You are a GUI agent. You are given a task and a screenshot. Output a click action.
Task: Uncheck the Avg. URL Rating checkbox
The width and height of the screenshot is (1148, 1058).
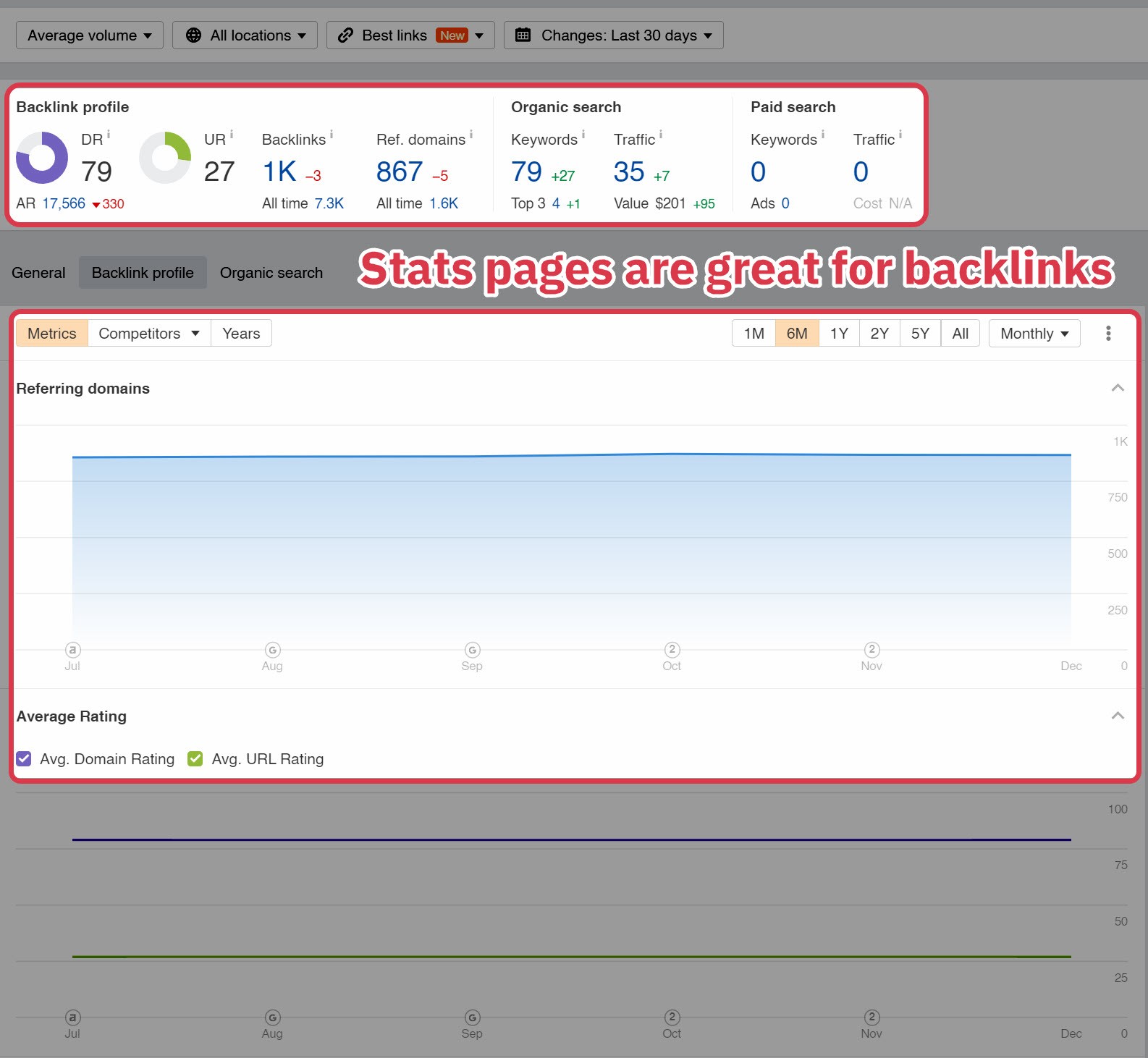[x=195, y=759]
